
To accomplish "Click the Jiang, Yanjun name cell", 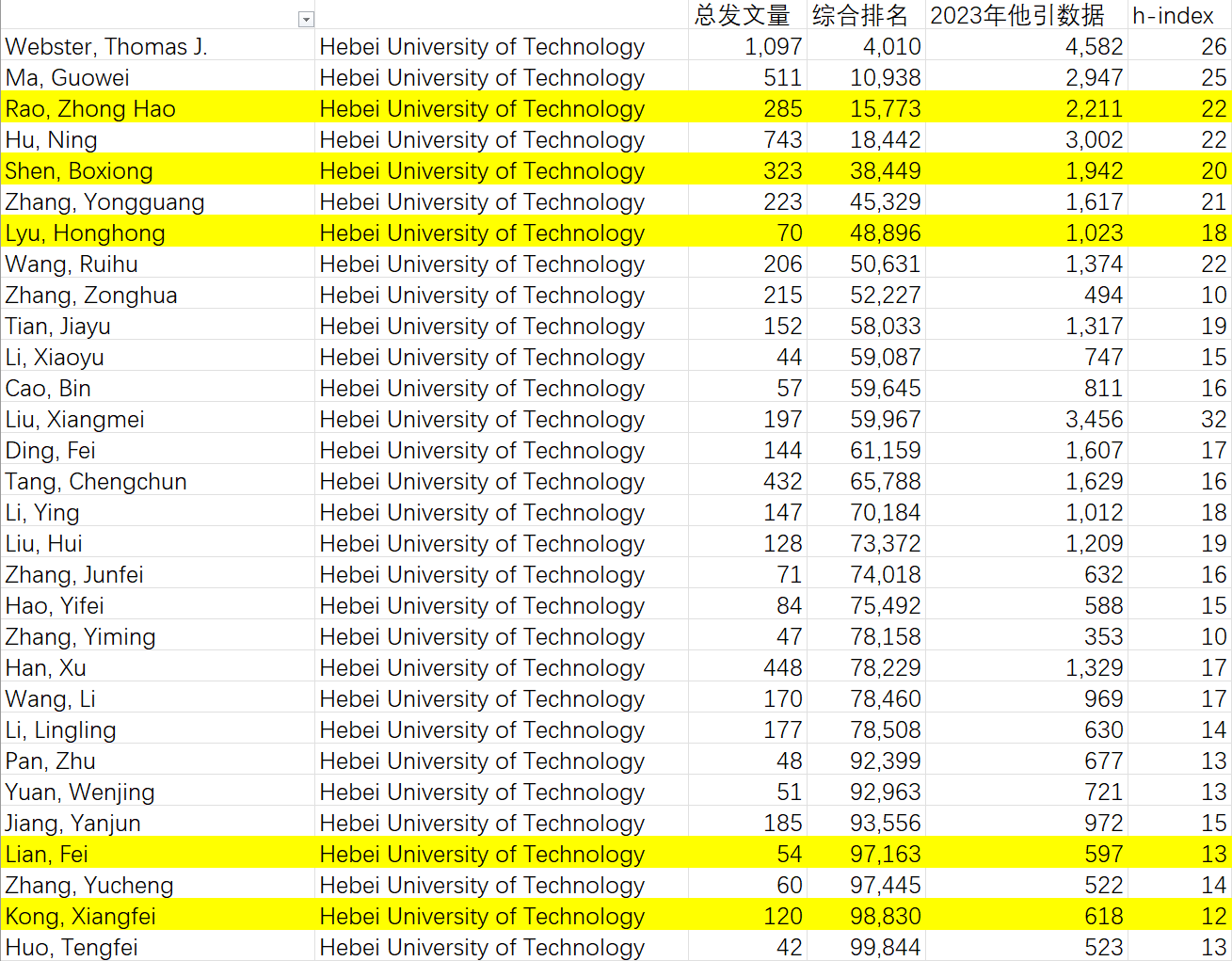I will [x=73, y=824].
